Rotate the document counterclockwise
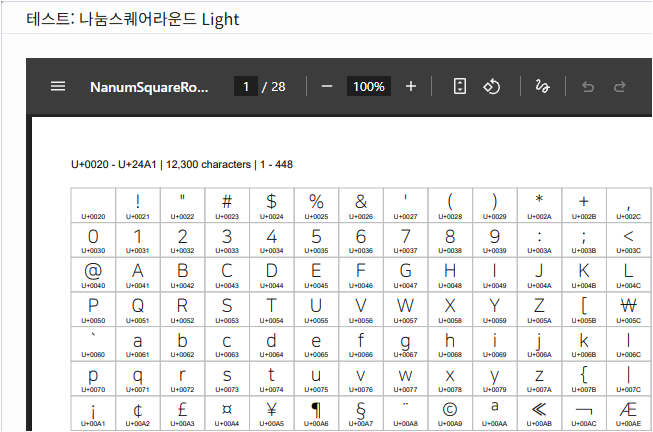Image resolution: width=653 pixels, height=432 pixels. (x=492, y=86)
